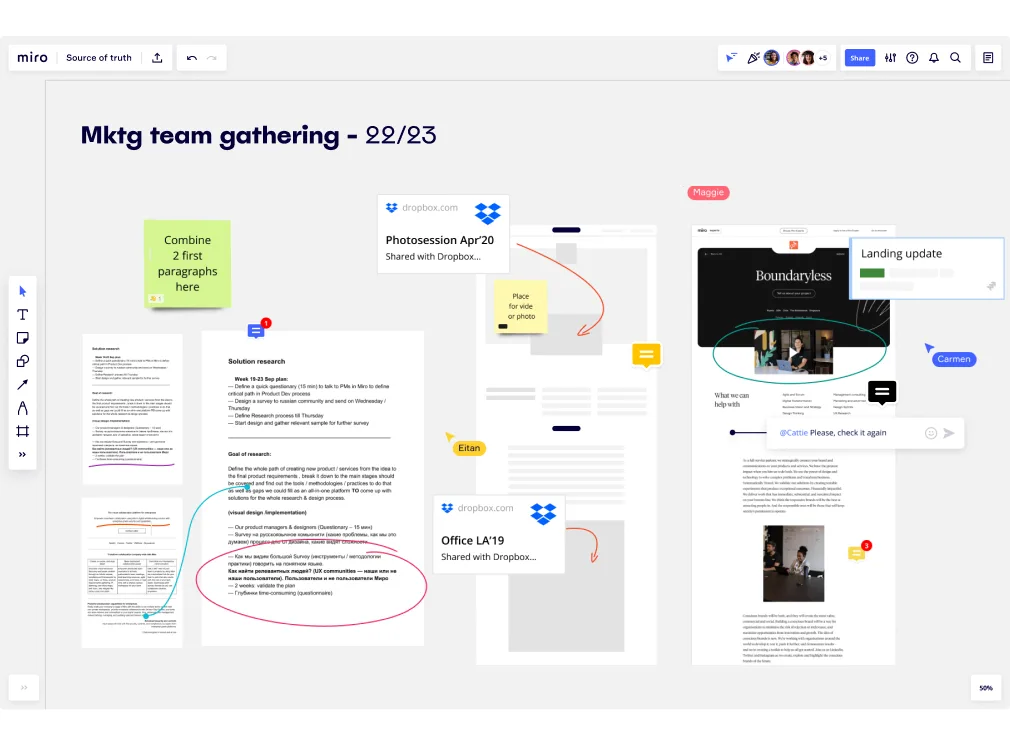
Task: Click the Landing update card
Action: [x=927, y=269]
